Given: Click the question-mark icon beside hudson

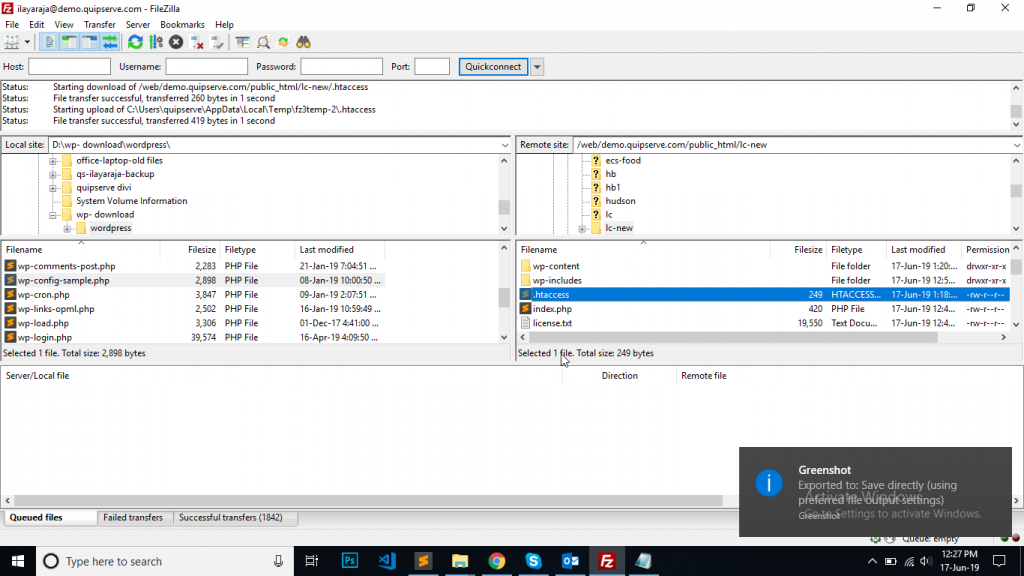Looking at the screenshot, I should [596, 201].
